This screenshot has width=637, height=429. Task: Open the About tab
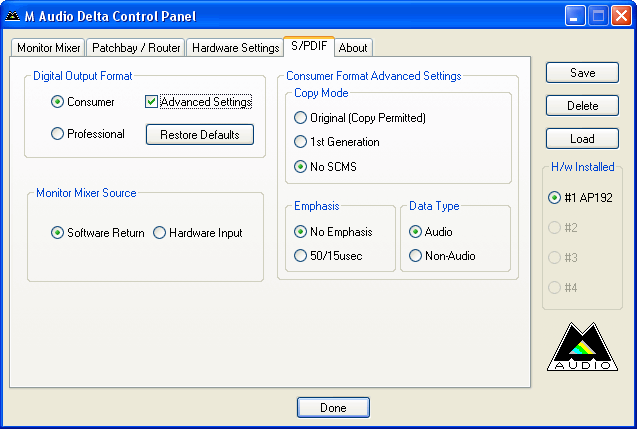353,48
